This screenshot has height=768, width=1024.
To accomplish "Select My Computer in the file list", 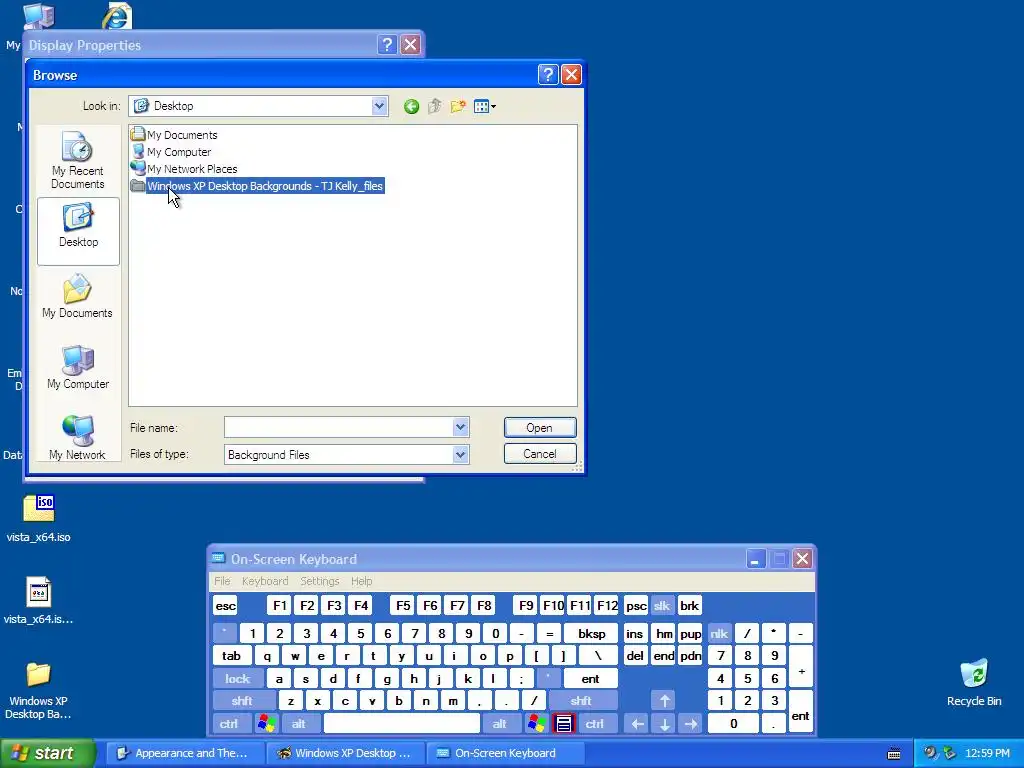I will 171,152.
